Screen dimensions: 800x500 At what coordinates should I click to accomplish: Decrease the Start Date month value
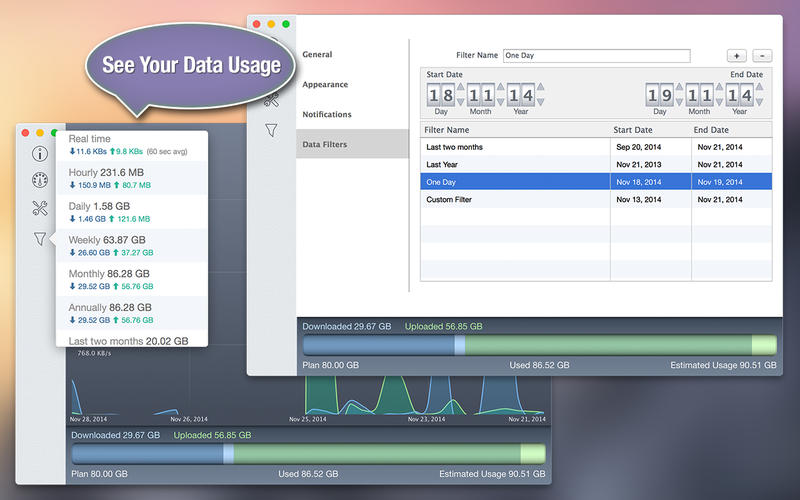click(x=501, y=101)
